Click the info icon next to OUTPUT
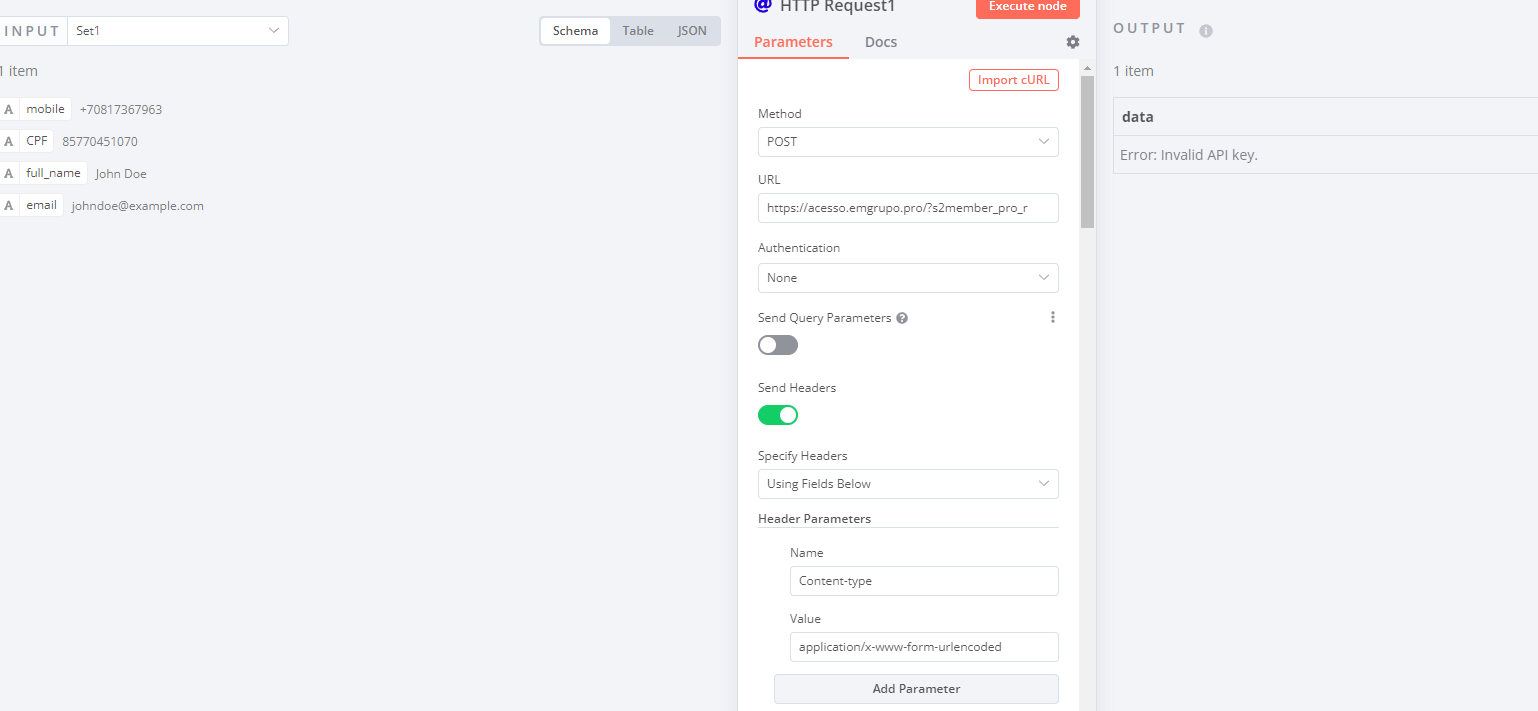Image resolution: width=1538 pixels, height=711 pixels. [1204, 29]
